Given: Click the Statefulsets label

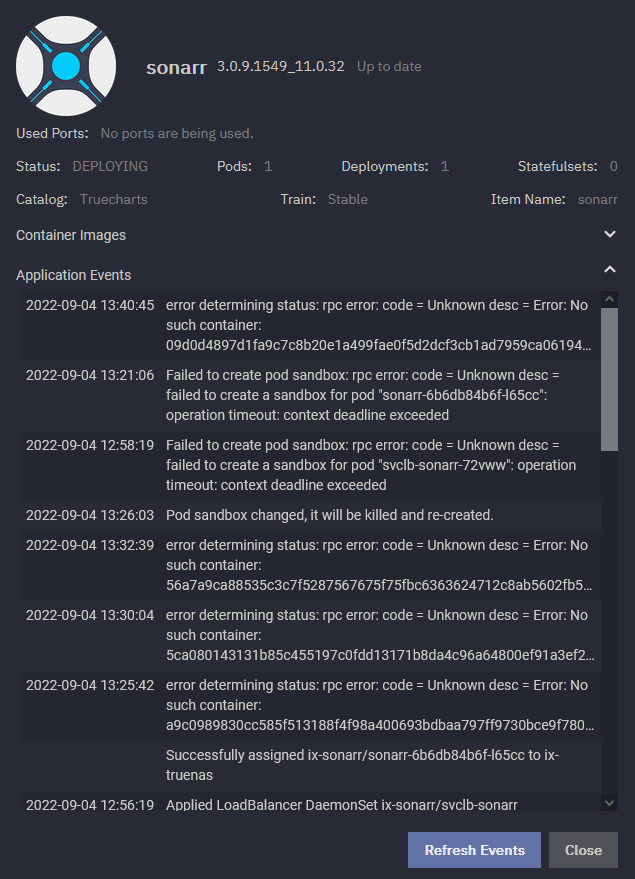Looking at the screenshot, I should [x=558, y=166].
